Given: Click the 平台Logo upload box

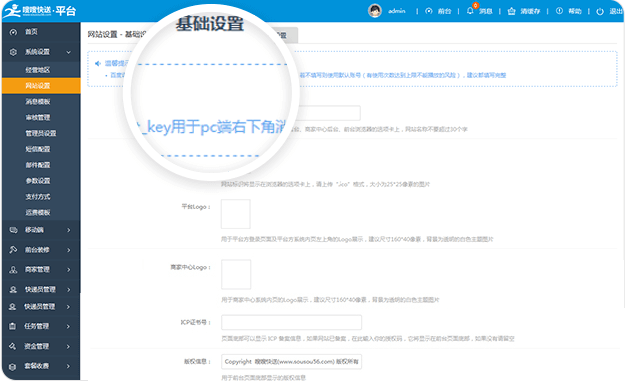Looking at the screenshot, I should [x=236, y=214].
